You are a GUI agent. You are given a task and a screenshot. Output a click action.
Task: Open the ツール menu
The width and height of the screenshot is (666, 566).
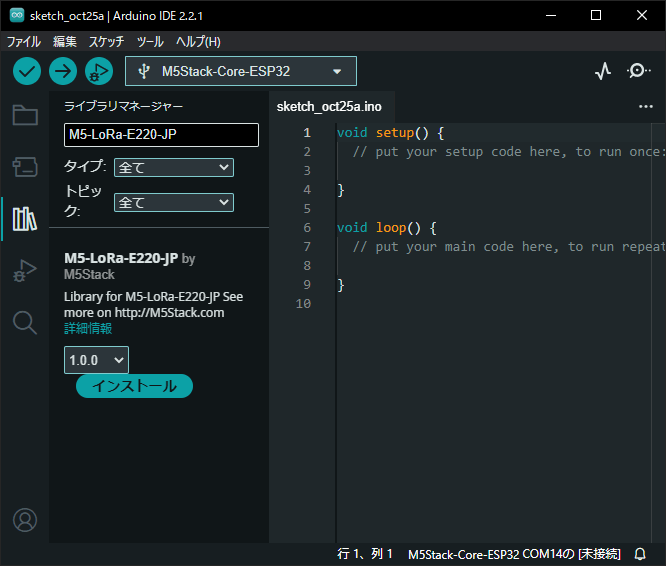point(150,42)
